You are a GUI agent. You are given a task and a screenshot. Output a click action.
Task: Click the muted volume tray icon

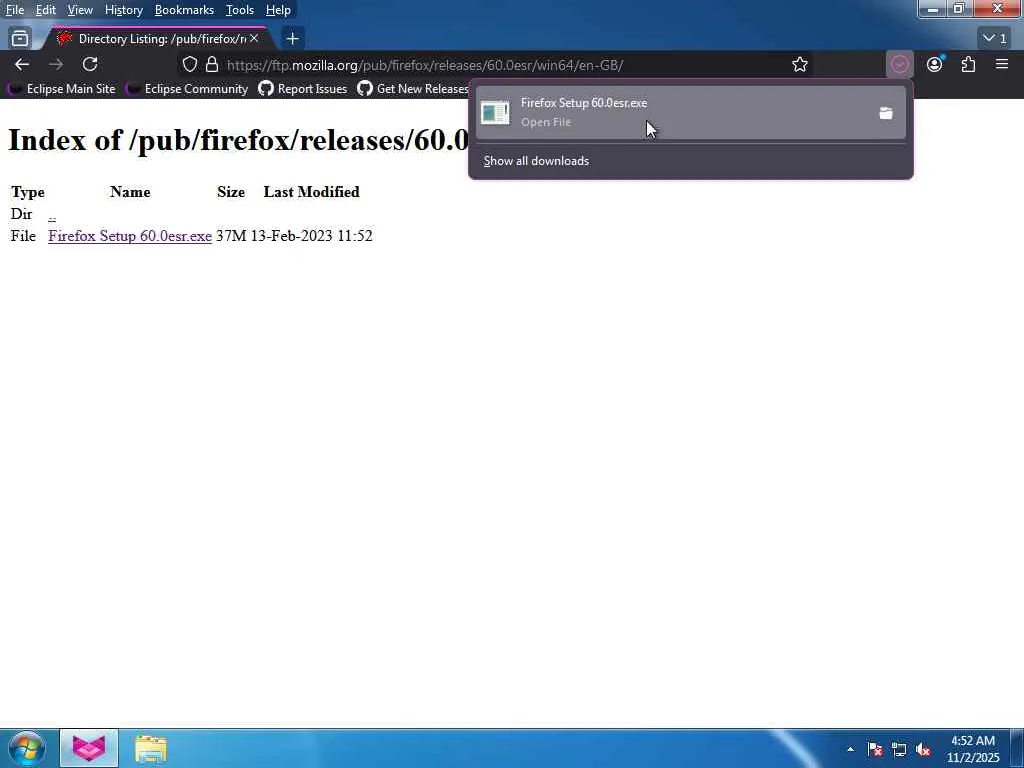tap(923, 749)
